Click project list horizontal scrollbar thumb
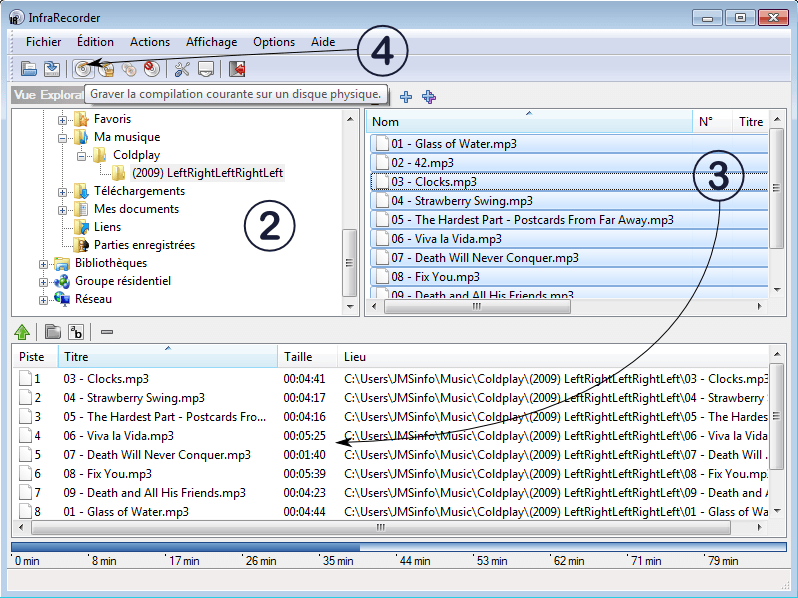798x598 pixels. coord(381,528)
